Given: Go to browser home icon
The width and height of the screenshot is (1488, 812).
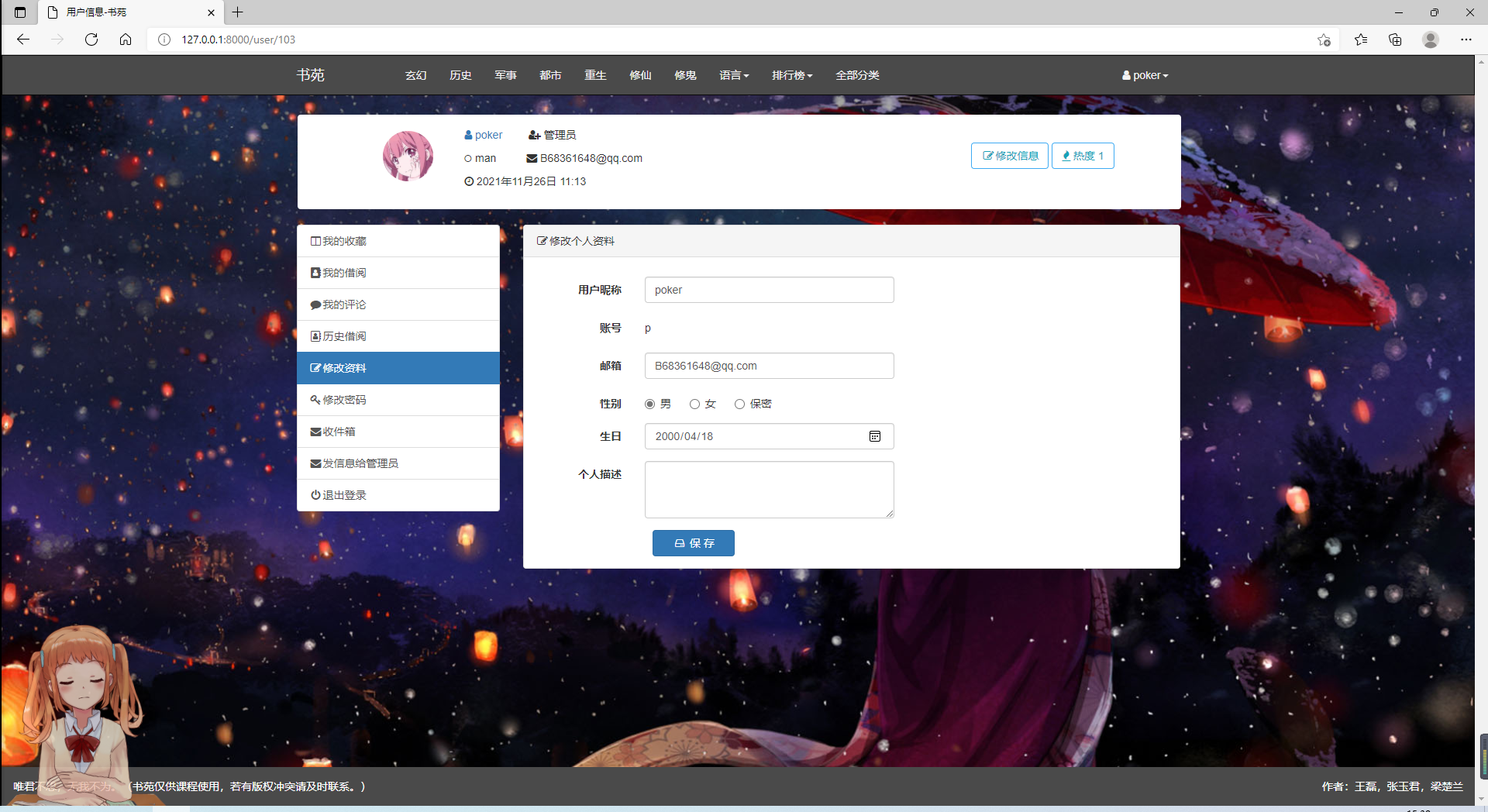Looking at the screenshot, I should pos(126,40).
